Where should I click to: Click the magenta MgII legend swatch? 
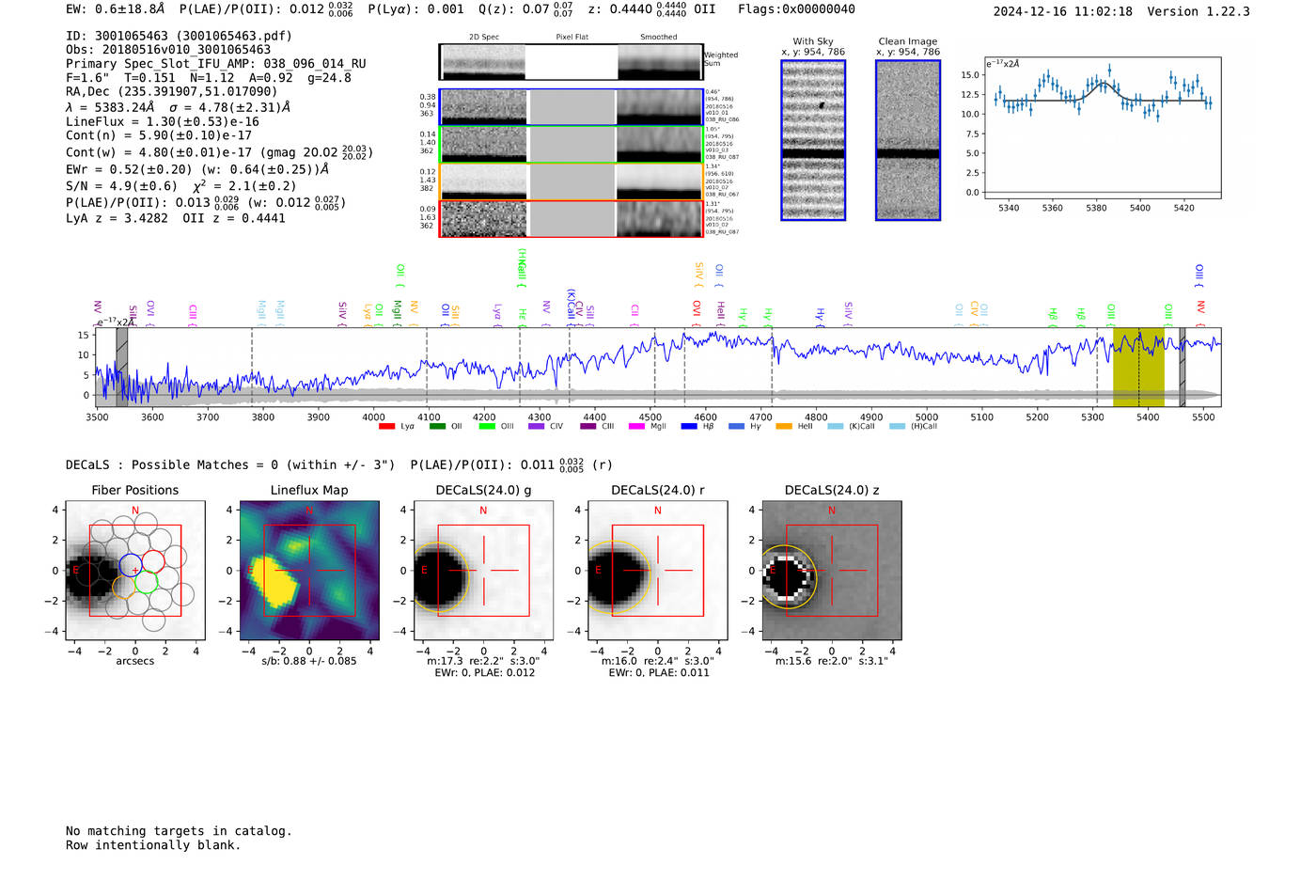coord(637,427)
